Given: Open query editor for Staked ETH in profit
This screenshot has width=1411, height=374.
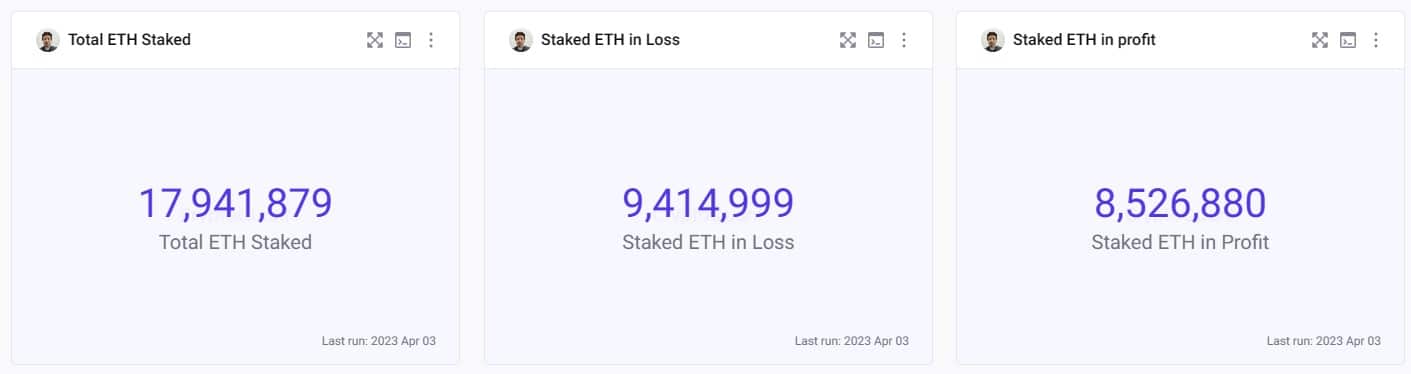Looking at the screenshot, I should pyautogui.click(x=1348, y=40).
